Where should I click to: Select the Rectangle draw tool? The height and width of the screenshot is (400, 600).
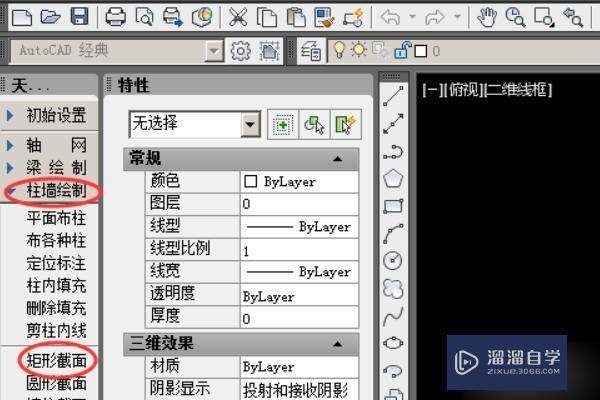pyautogui.click(x=393, y=206)
